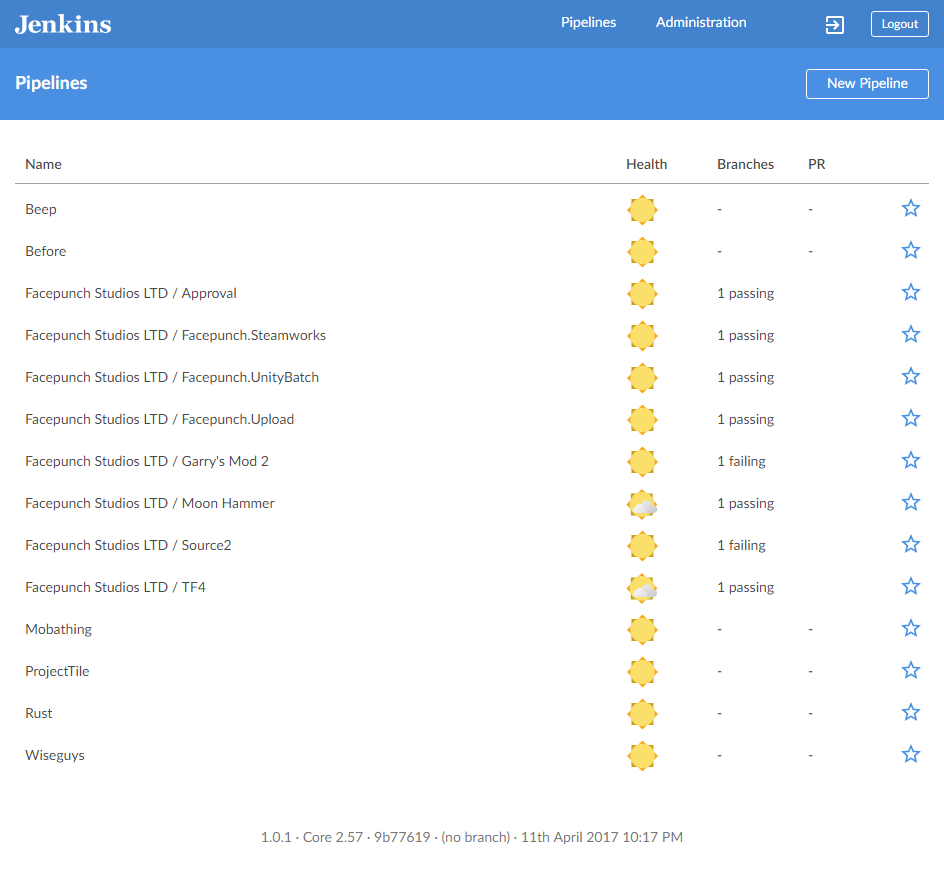Open the Before pipeline
The image size is (944, 870).
[46, 251]
